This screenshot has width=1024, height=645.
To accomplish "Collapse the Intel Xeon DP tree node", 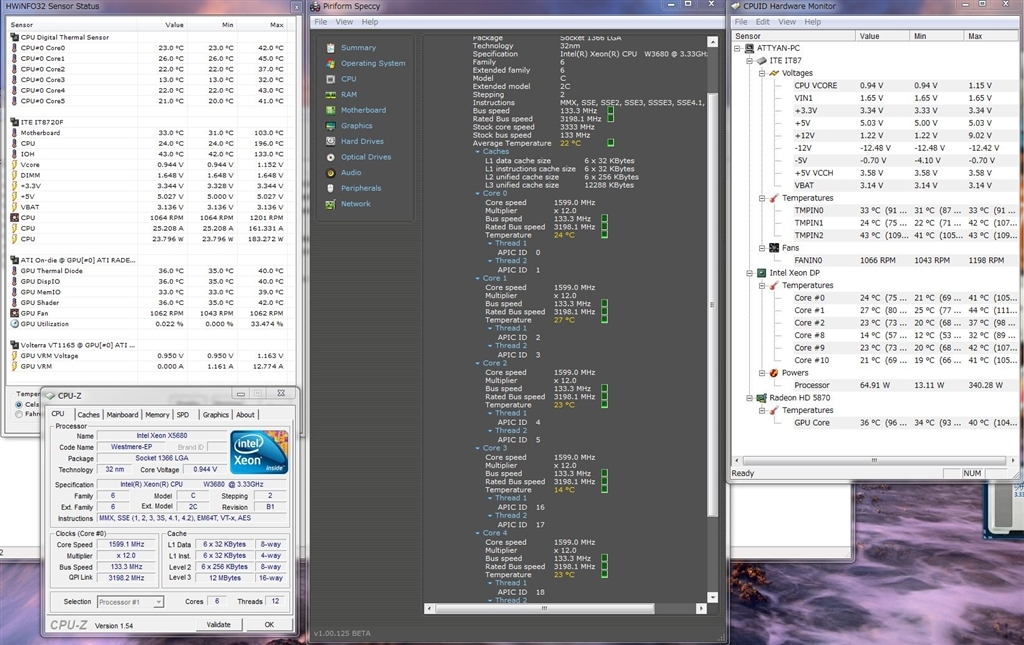I will coord(749,272).
